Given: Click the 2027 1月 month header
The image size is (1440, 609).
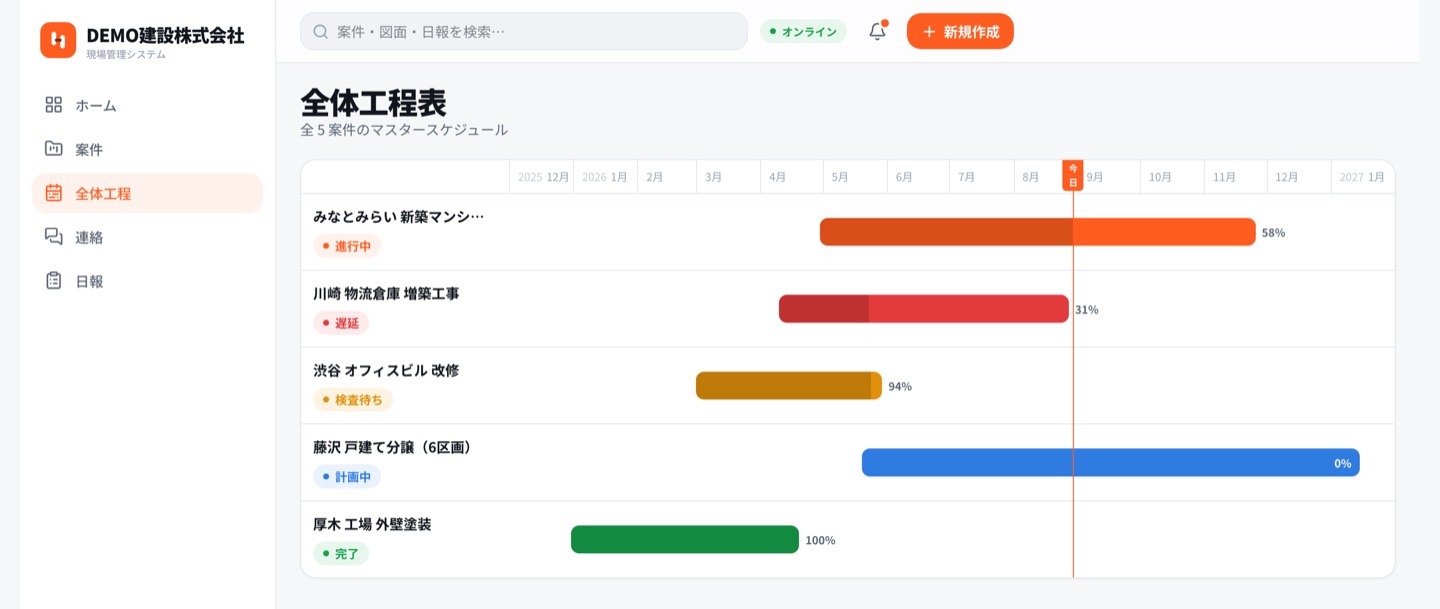Looking at the screenshot, I should (1362, 177).
